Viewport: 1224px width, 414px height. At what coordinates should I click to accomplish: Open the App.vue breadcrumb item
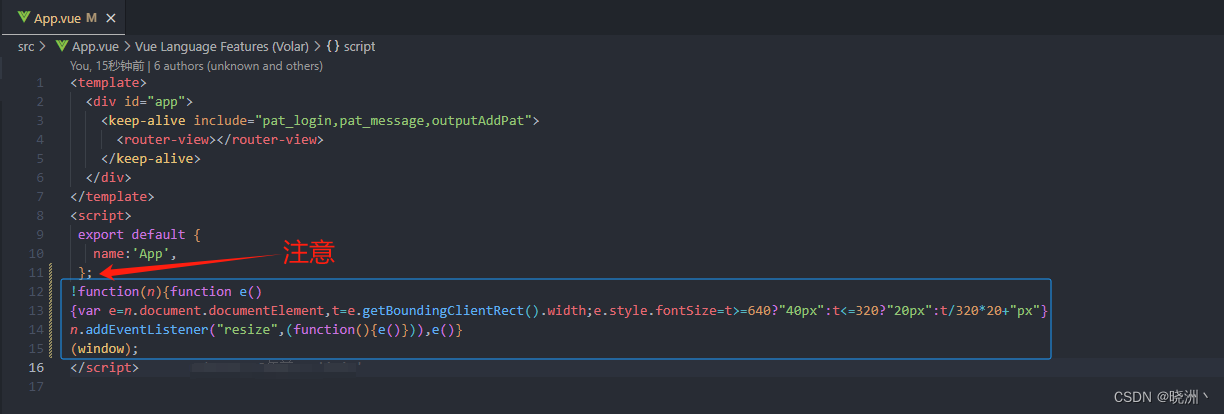(95, 46)
